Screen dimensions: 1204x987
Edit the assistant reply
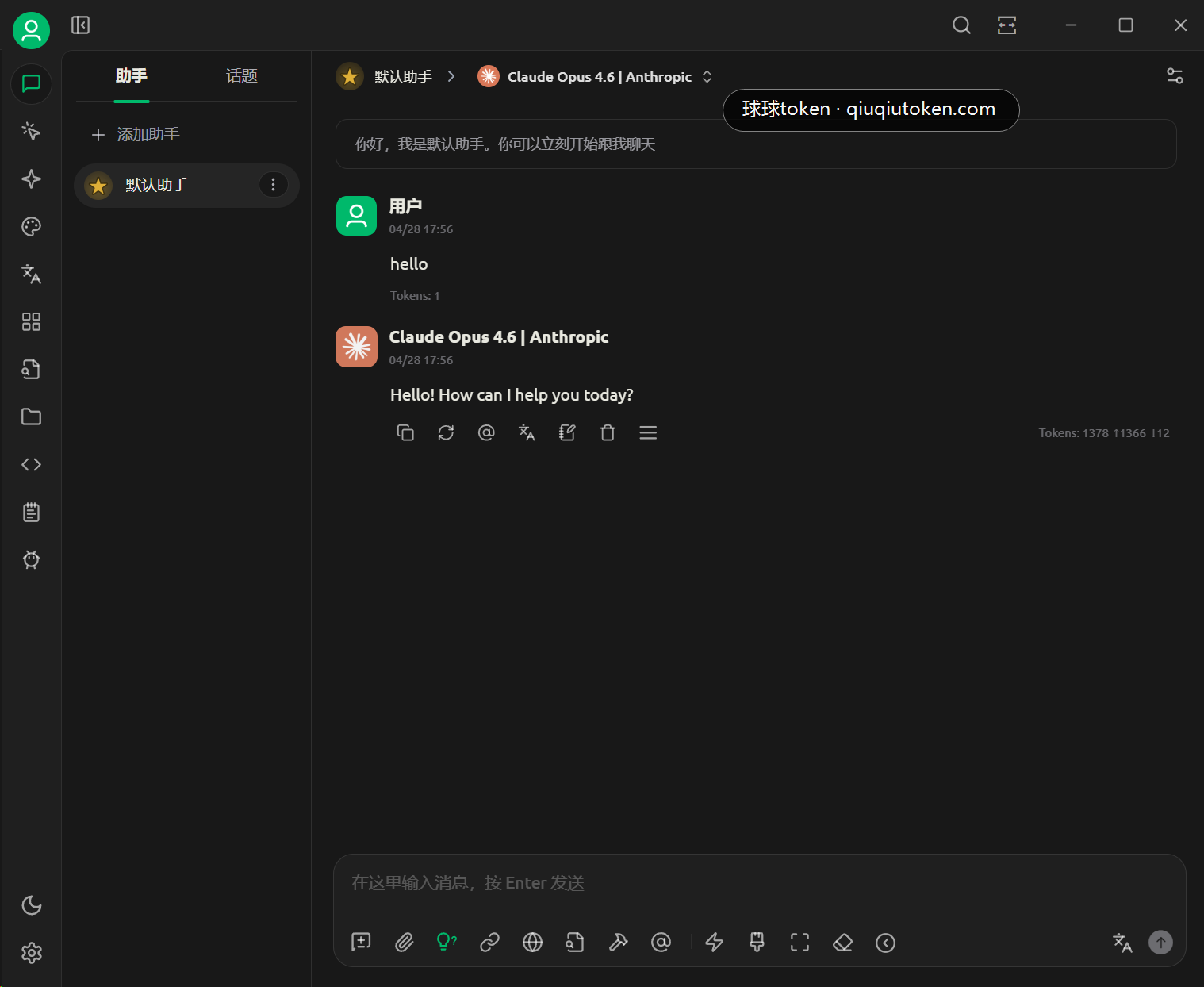pos(567,432)
